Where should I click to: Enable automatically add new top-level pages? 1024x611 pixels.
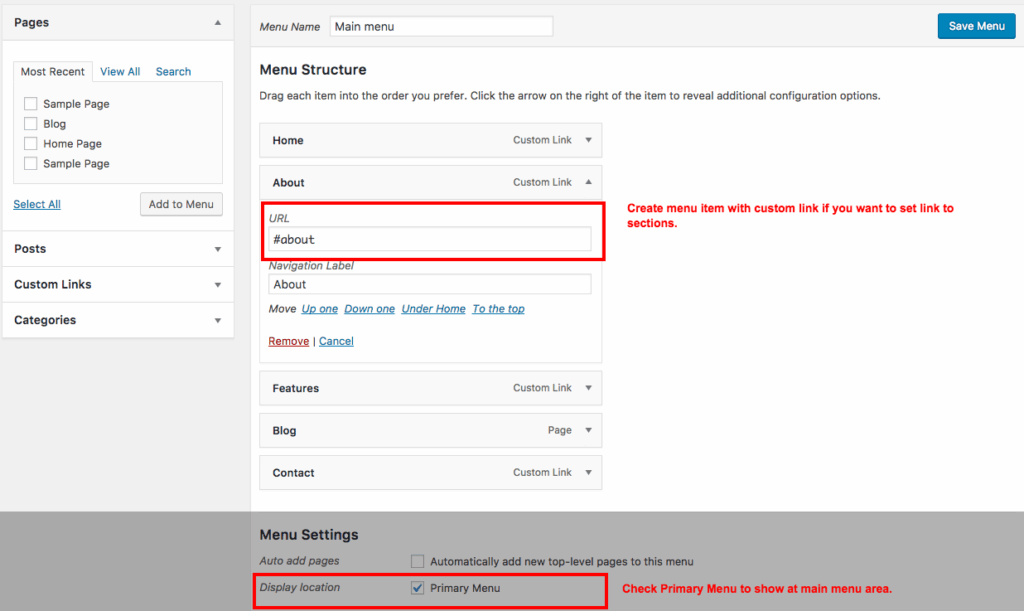[x=417, y=561]
